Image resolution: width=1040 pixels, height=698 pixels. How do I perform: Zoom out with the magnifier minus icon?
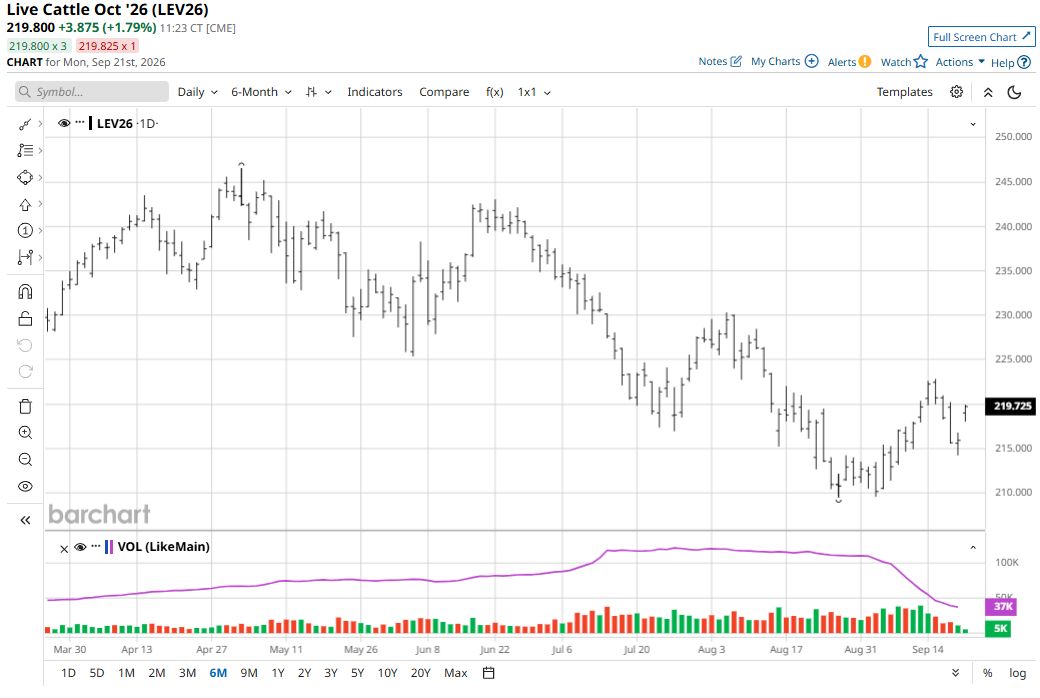point(25,459)
